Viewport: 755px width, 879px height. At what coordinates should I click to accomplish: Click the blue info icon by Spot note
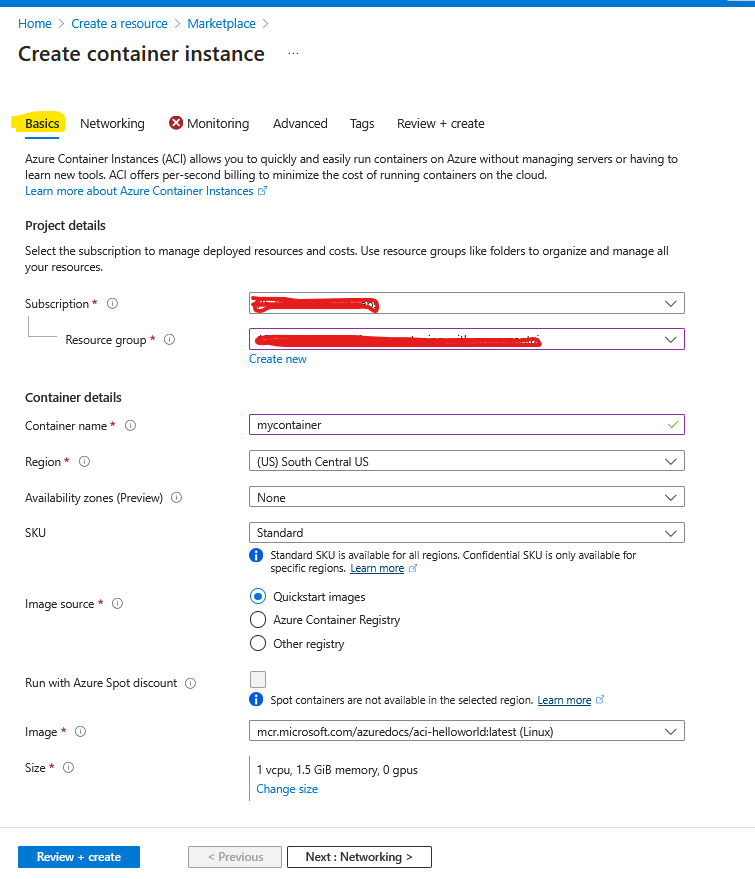click(x=256, y=700)
